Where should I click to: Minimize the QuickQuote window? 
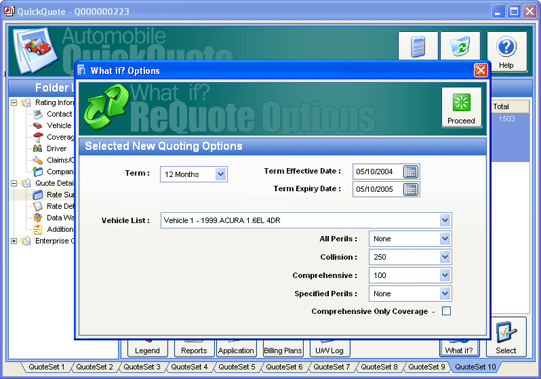point(498,11)
